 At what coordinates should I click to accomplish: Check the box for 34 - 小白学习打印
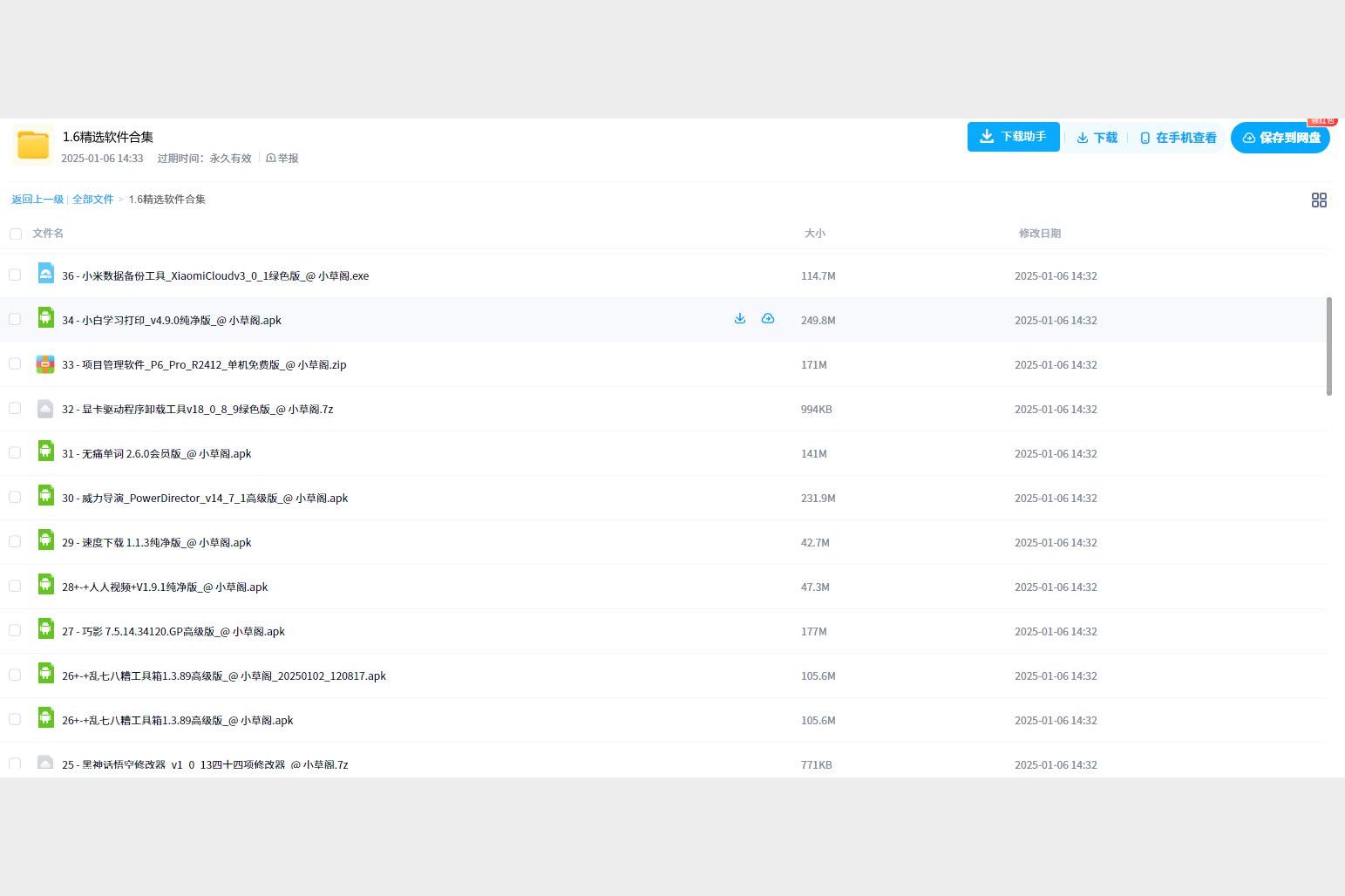point(15,319)
